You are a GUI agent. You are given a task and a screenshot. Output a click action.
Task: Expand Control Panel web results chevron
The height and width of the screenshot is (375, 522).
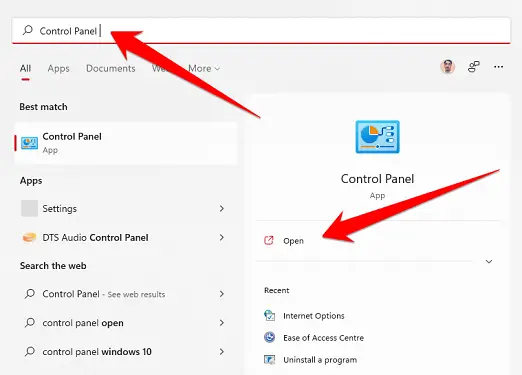[x=222, y=294]
